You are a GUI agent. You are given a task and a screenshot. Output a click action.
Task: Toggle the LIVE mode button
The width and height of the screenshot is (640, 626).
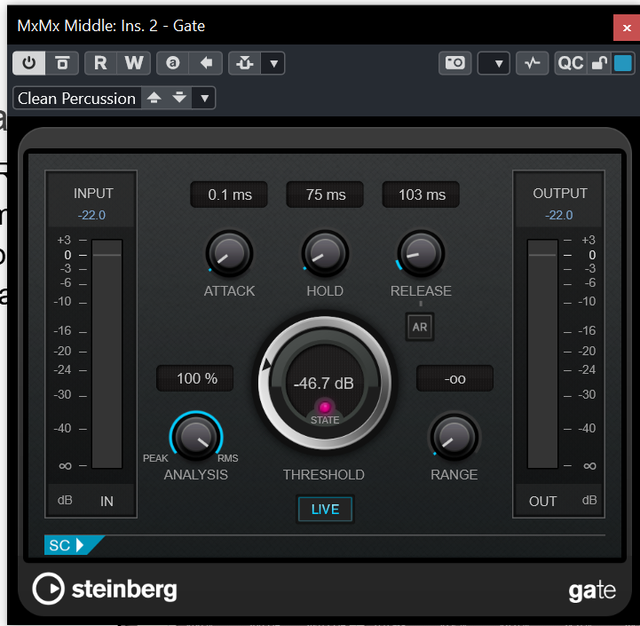325,509
